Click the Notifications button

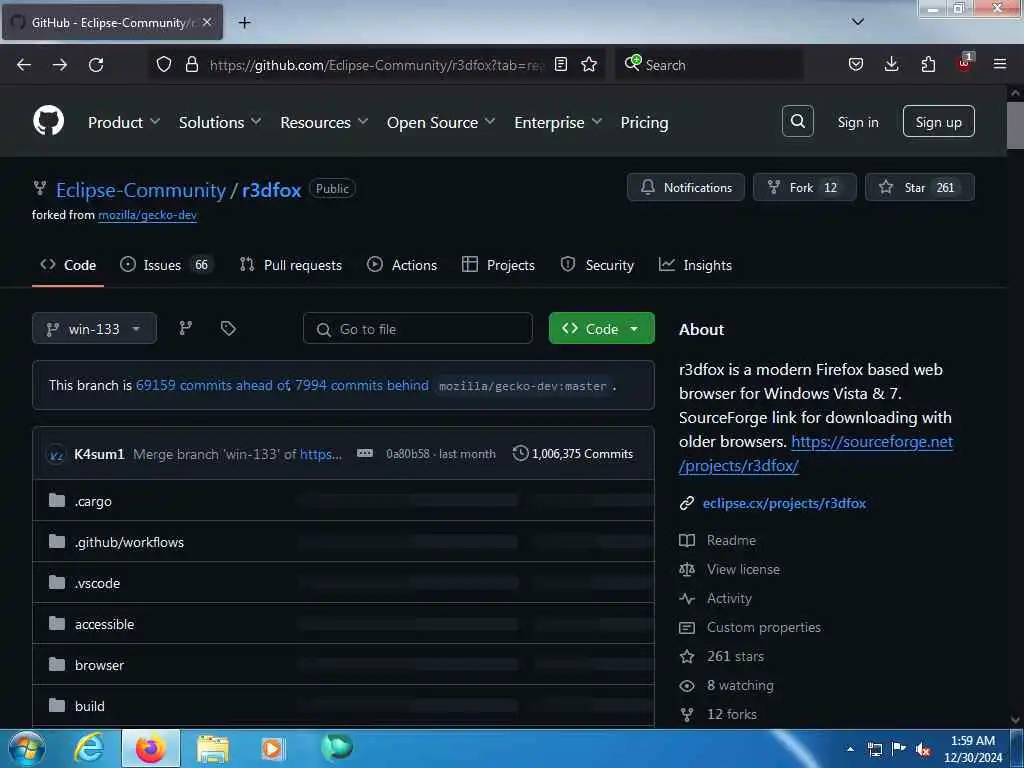click(686, 187)
